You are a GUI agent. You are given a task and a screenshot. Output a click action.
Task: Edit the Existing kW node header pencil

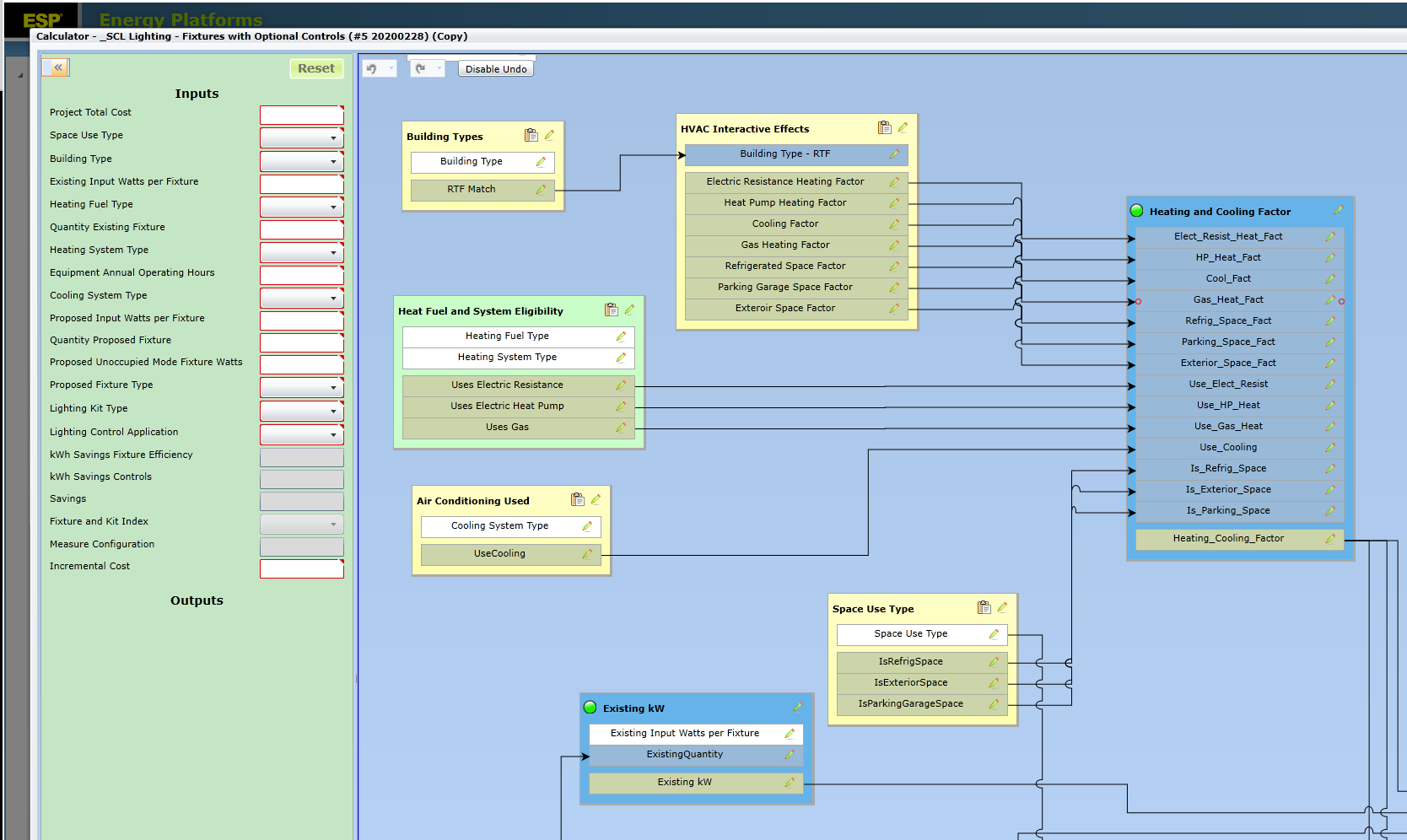[797, 708]
